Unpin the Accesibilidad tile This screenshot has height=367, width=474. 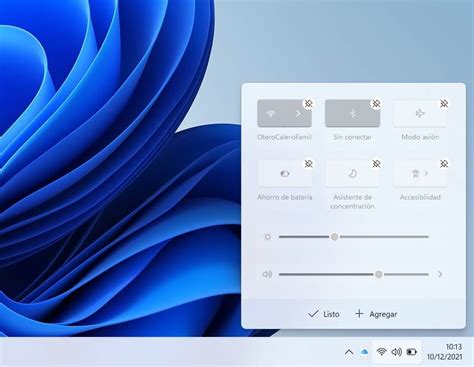click(444, 164)
